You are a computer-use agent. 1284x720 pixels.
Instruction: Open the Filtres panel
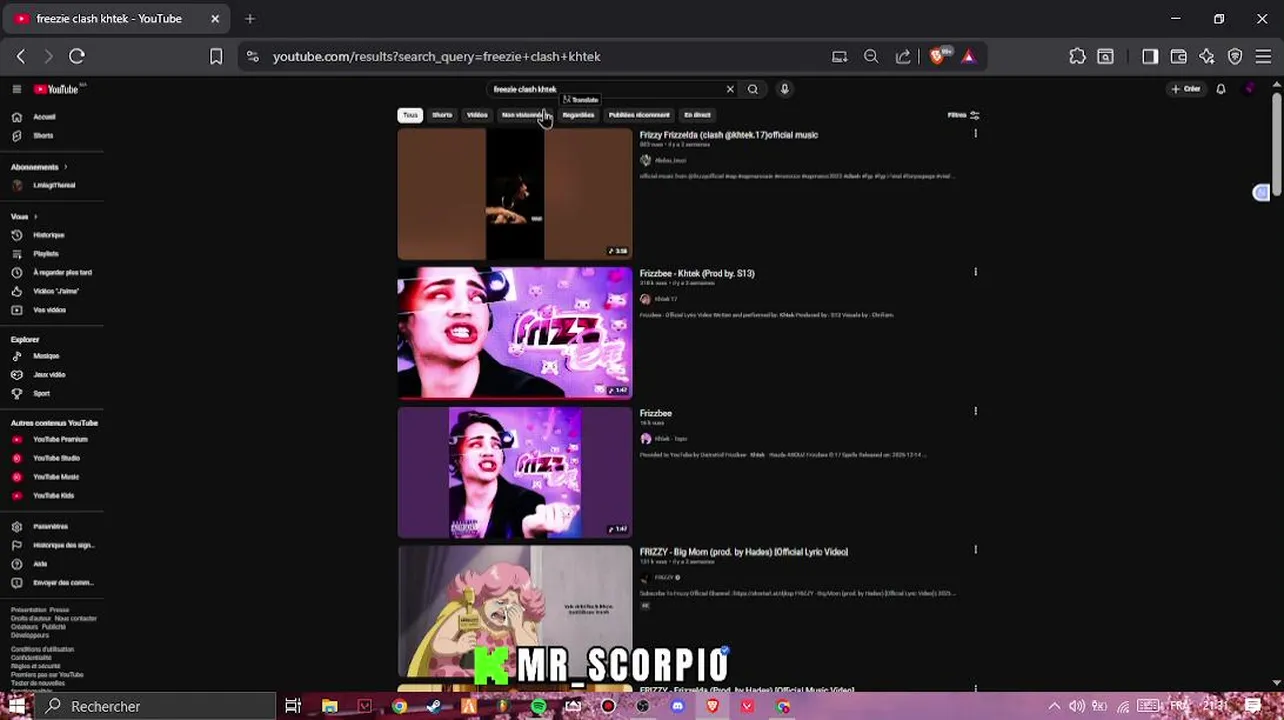(964, 115)
